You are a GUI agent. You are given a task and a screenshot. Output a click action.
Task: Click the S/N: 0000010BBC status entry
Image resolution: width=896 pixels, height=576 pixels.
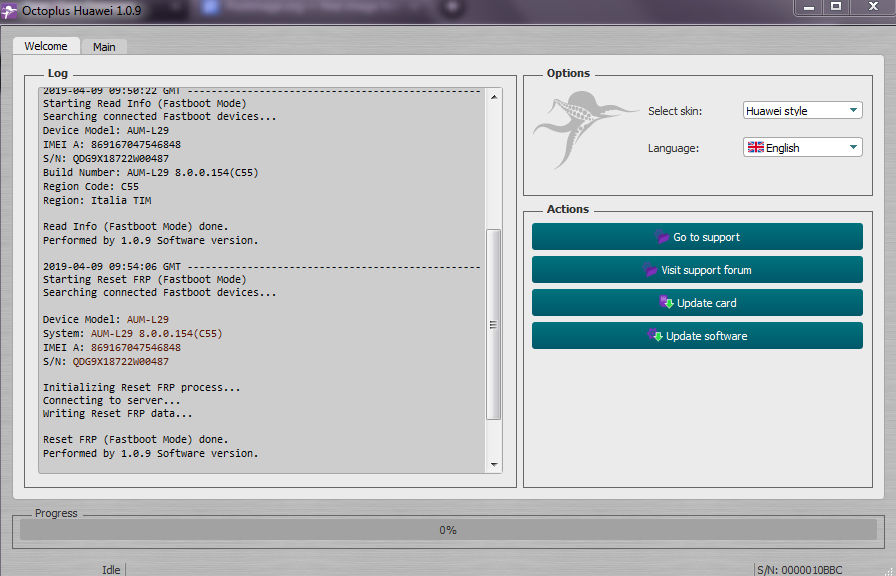point(799,570)
